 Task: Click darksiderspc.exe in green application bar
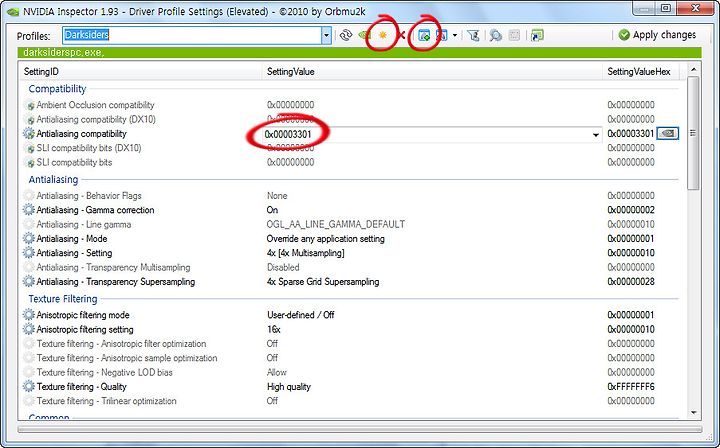(x=63, y=52)
